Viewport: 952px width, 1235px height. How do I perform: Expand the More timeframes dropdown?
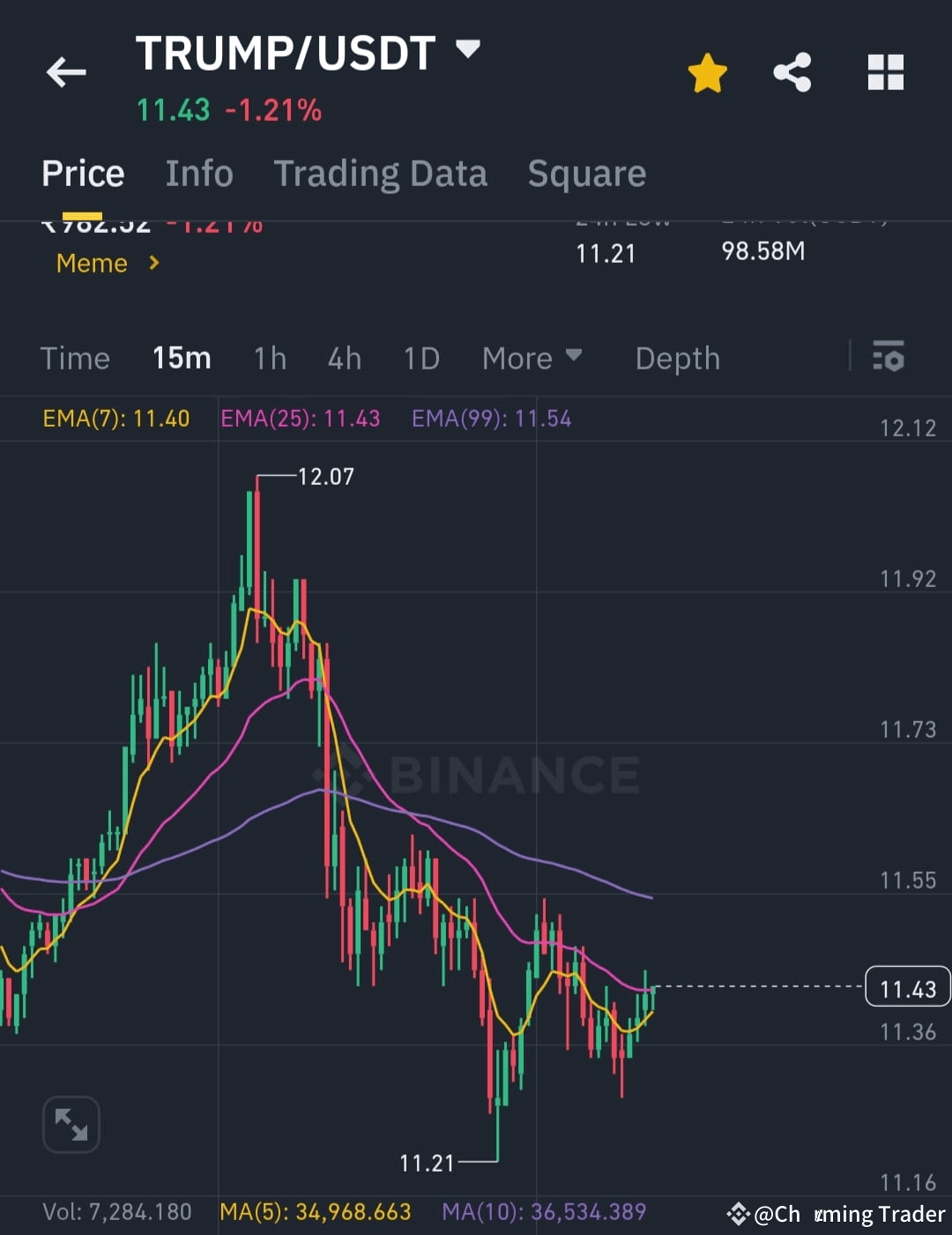(x=532, y=358)
